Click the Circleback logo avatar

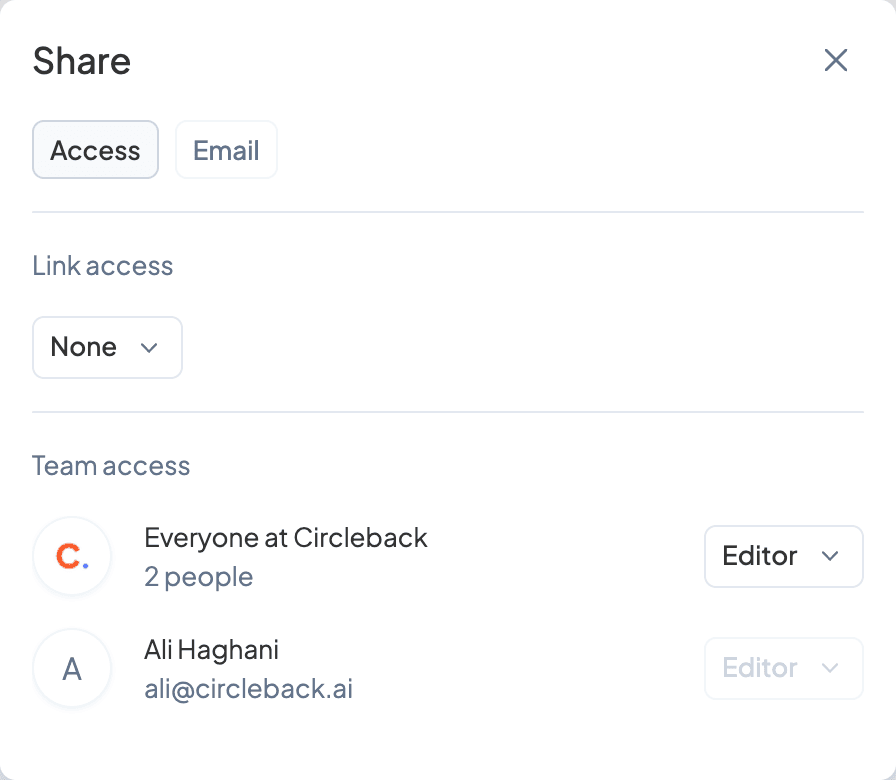click(71, 556)
